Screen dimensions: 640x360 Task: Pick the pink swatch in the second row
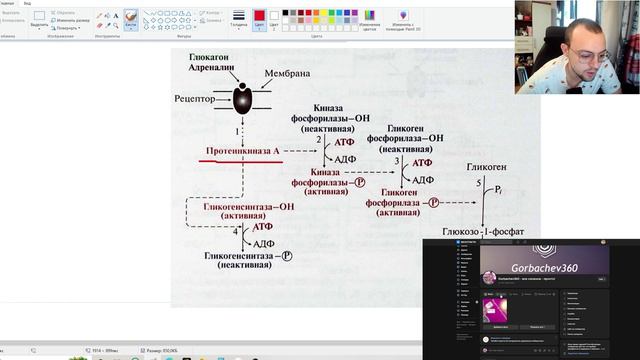308,20
